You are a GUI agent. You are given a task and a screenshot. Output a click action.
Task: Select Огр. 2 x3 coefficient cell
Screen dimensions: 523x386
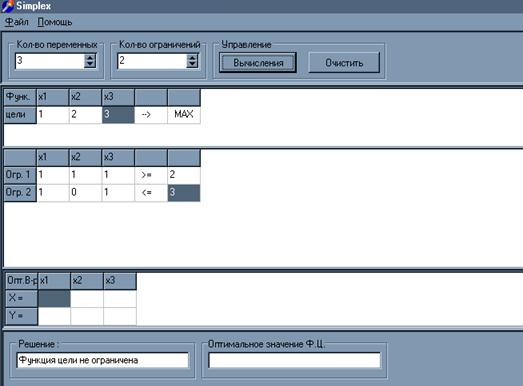(x=118, y=193)
